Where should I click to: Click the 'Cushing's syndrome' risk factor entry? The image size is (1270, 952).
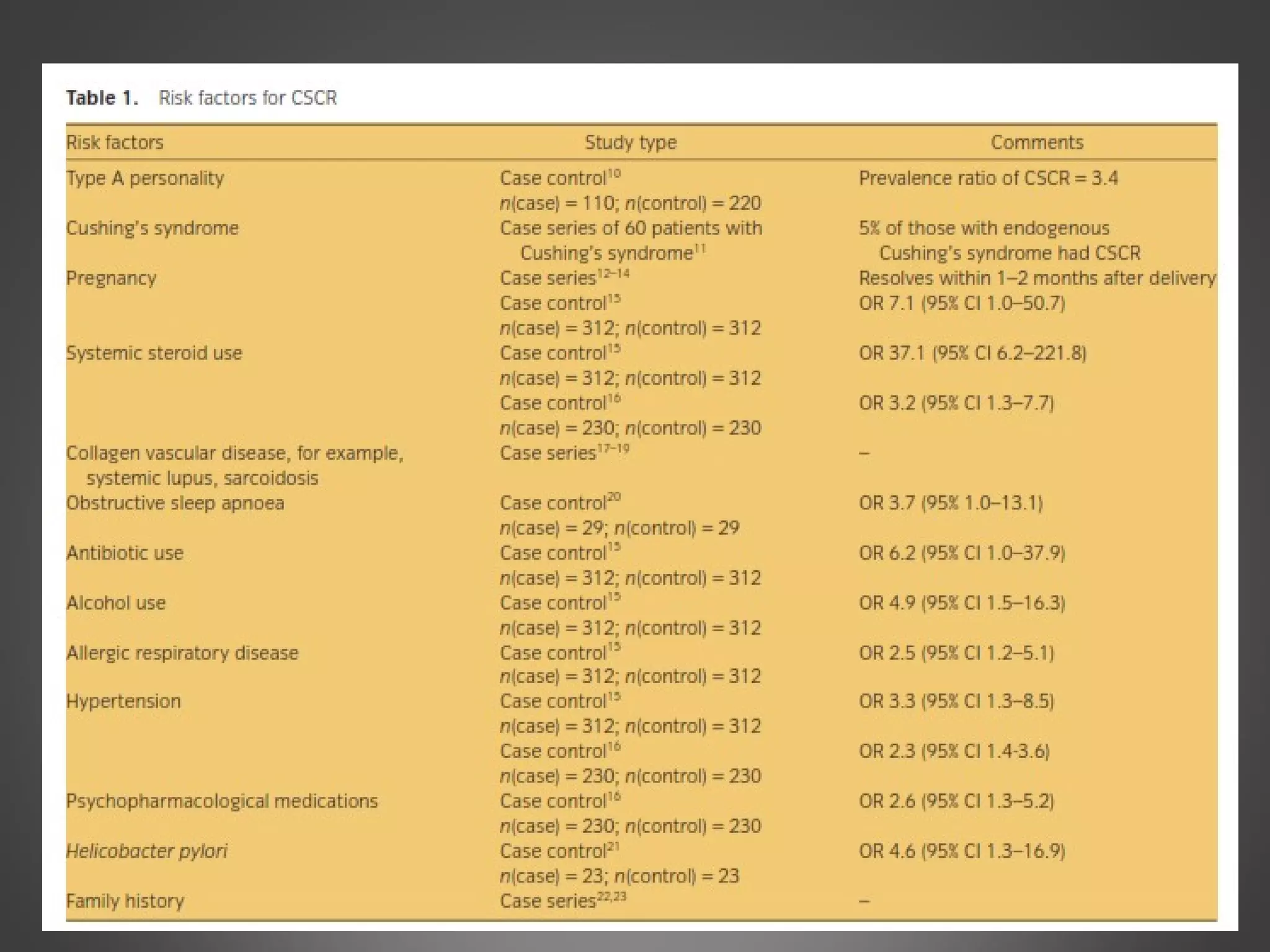[152, 228]
